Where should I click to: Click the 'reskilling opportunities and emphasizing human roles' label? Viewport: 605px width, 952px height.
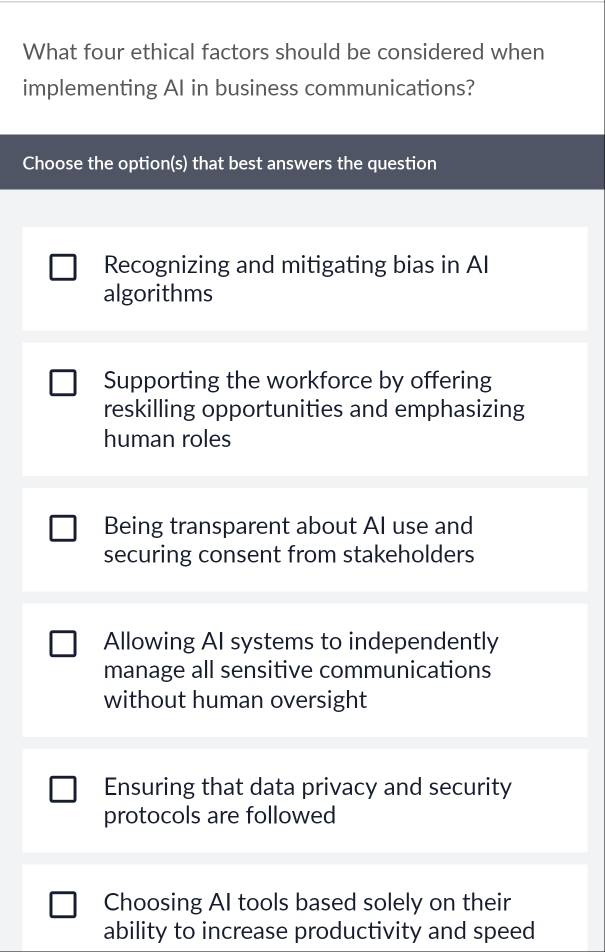pyautogui.click(x=313, y=423)
